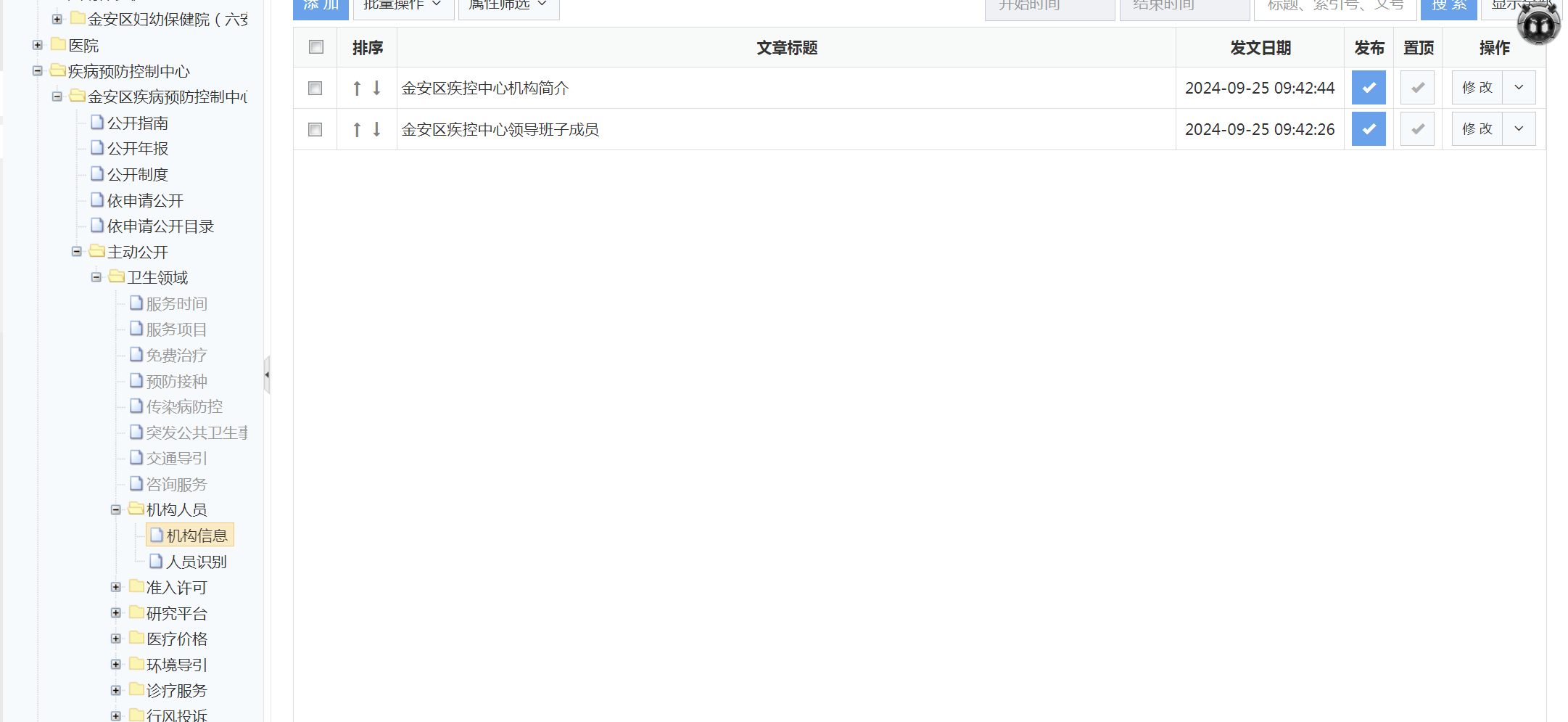
Task: Pin 金安区疾控中心领导班子成员 to top
Action: click(1417, 129)
